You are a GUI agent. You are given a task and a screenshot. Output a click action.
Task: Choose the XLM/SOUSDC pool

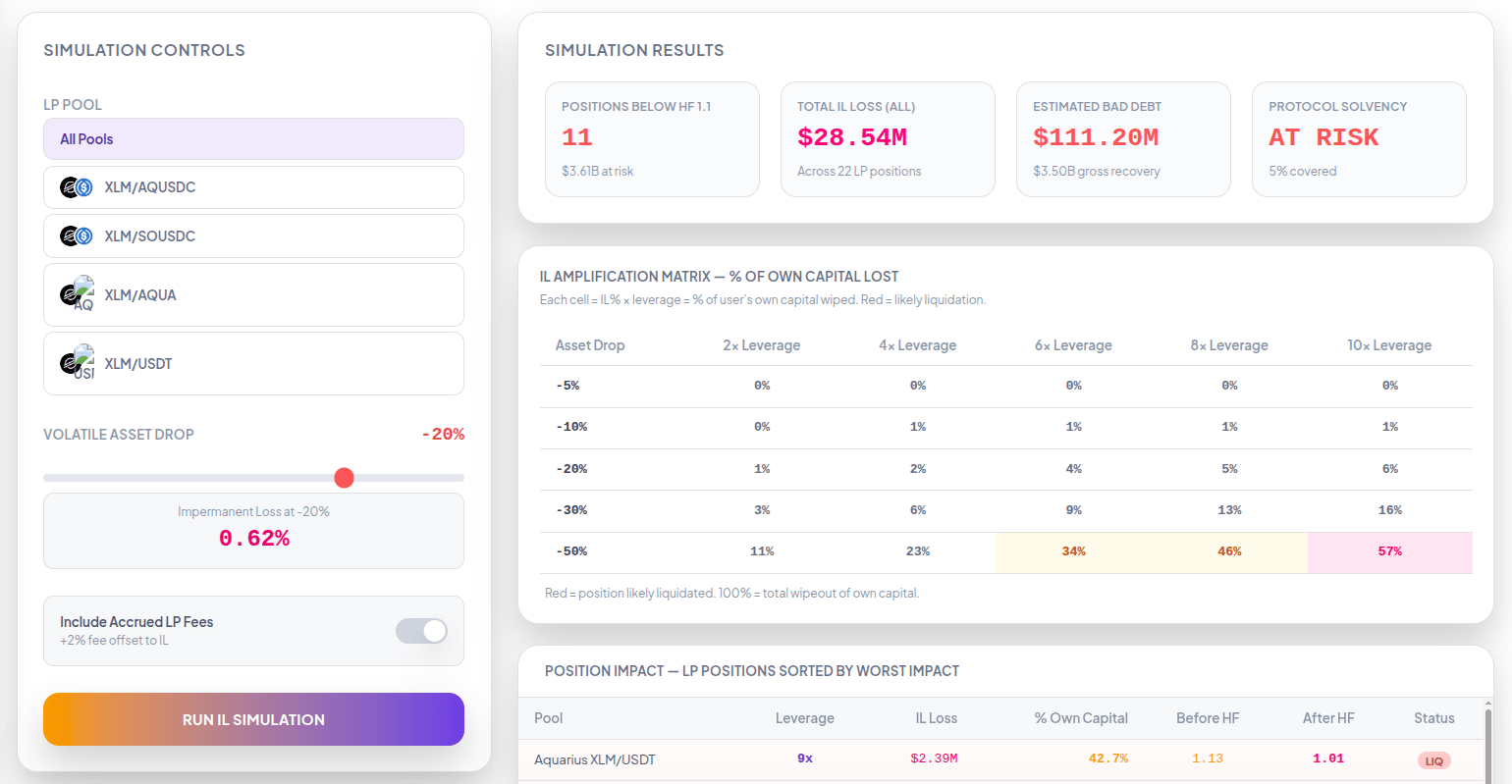253,235
